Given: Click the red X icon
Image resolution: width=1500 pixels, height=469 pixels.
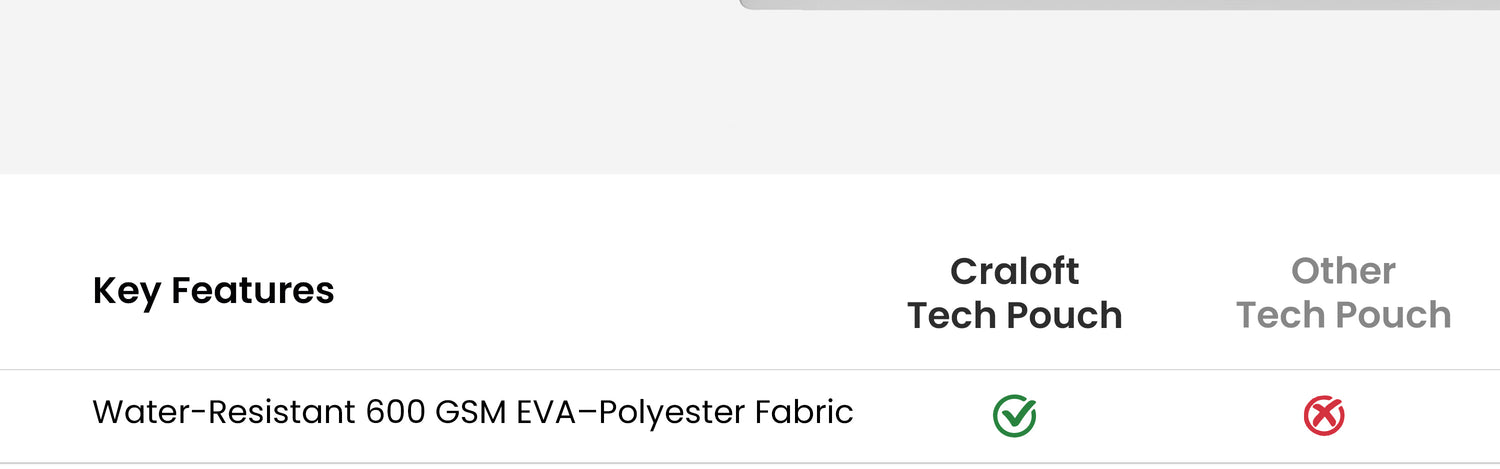Looking at the screenshot, I should (1324, 416).
